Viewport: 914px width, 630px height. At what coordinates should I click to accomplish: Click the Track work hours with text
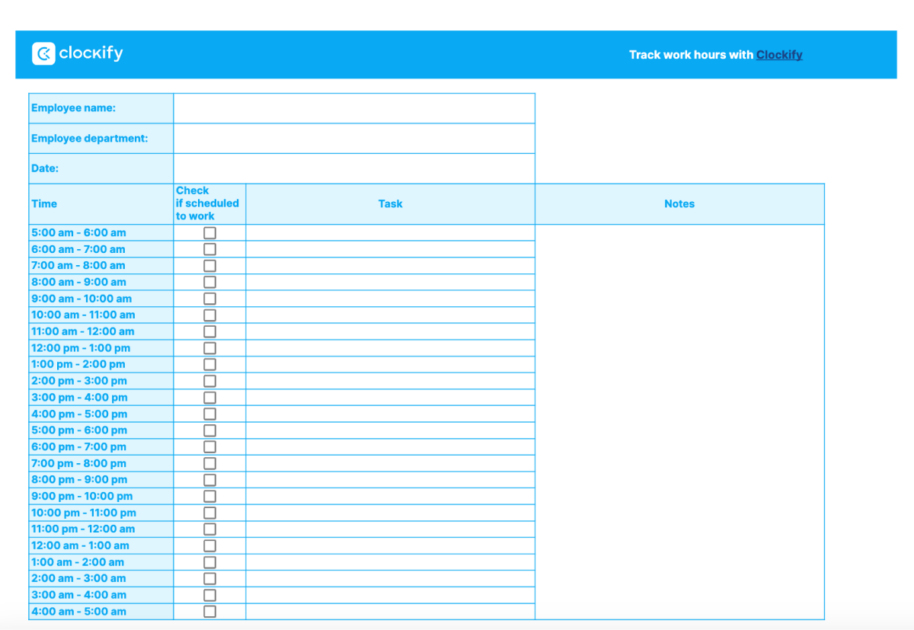tap(690, 55)
